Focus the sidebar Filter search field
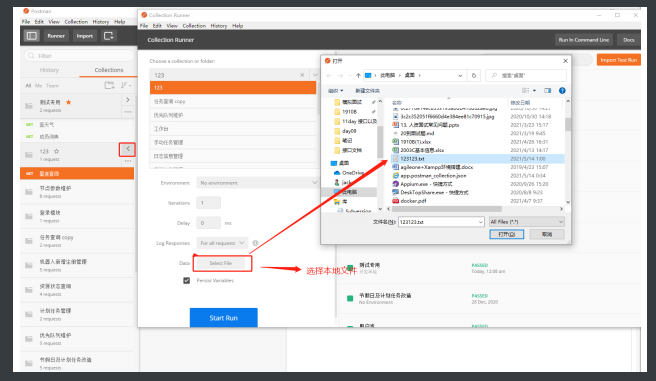656x381 pixels. tap(79, 56)
